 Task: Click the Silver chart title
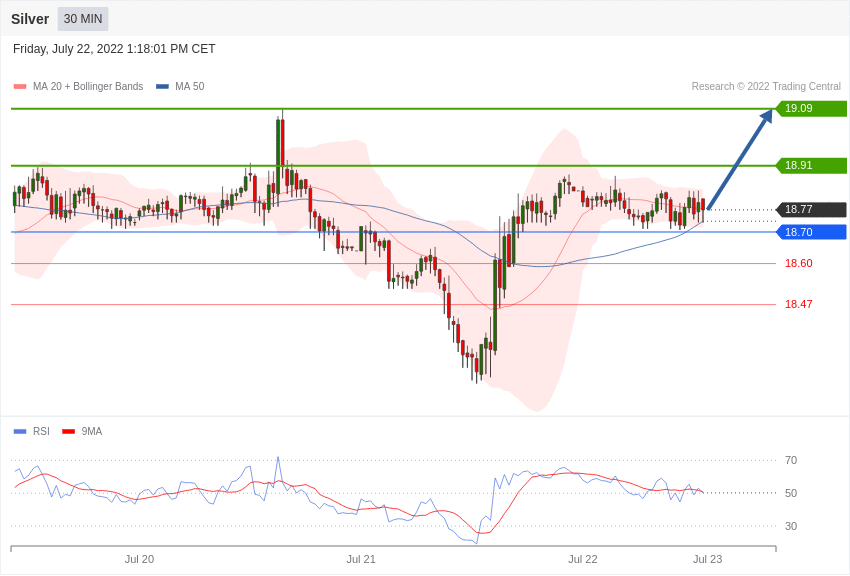click(30, 19)
